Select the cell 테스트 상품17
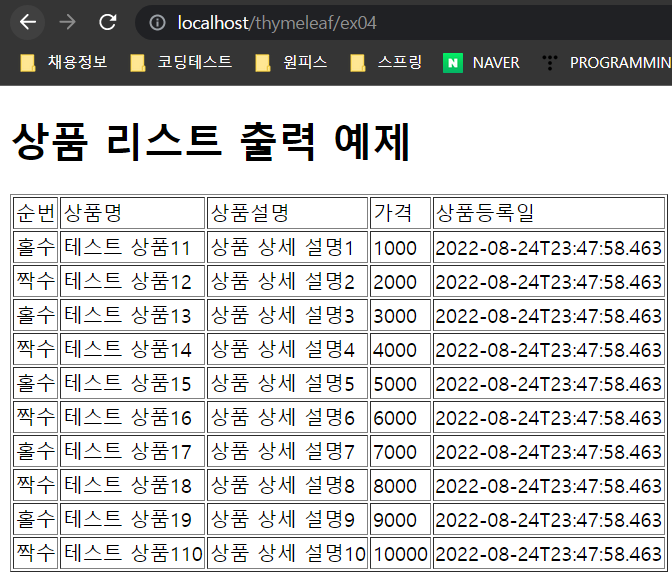Viewport: 672px width, 582px height. click(x=132, y=451)
